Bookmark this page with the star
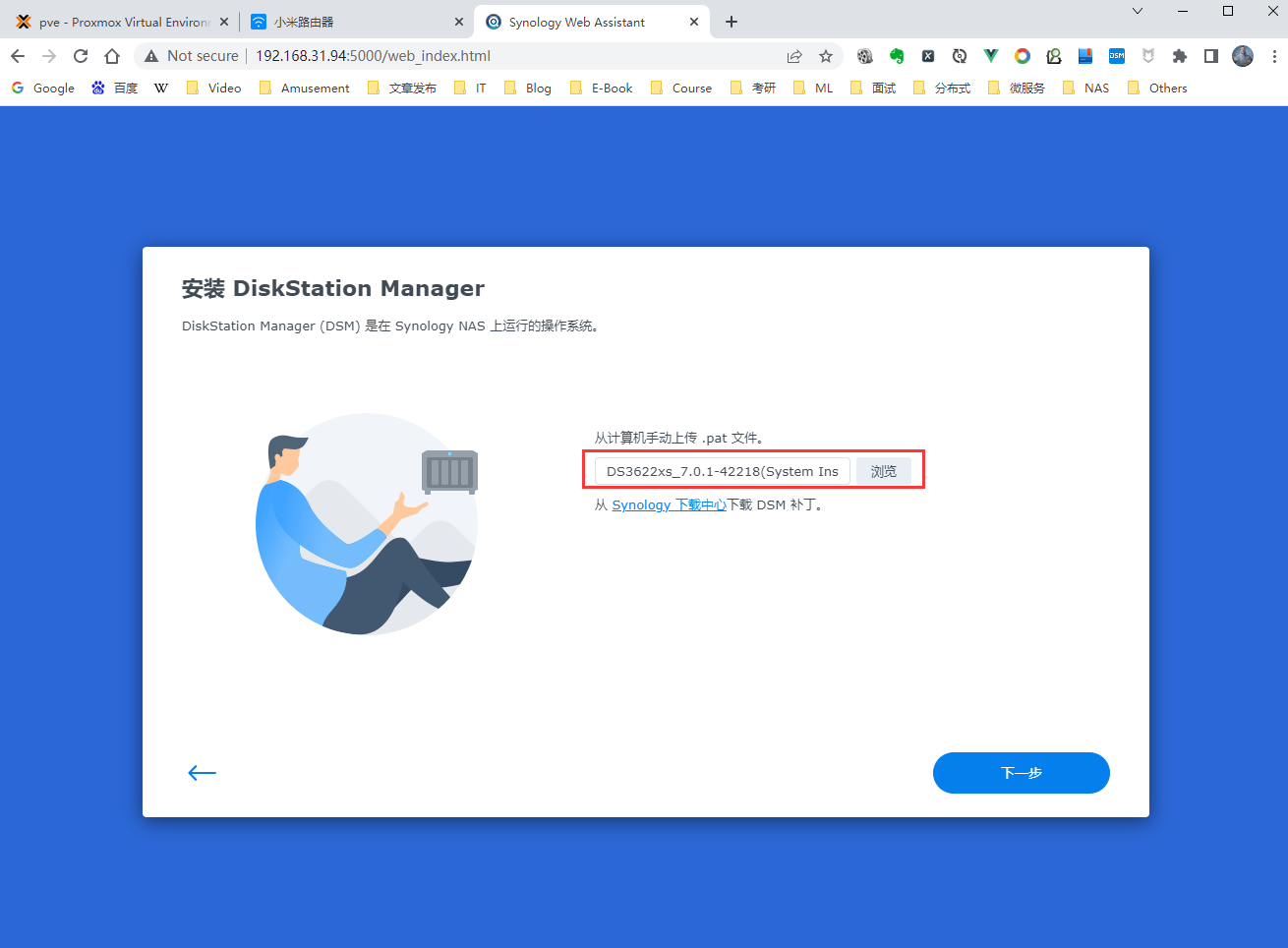Image resolution: width=1288 pixels, height=948 pixels. tap(826, 56)
